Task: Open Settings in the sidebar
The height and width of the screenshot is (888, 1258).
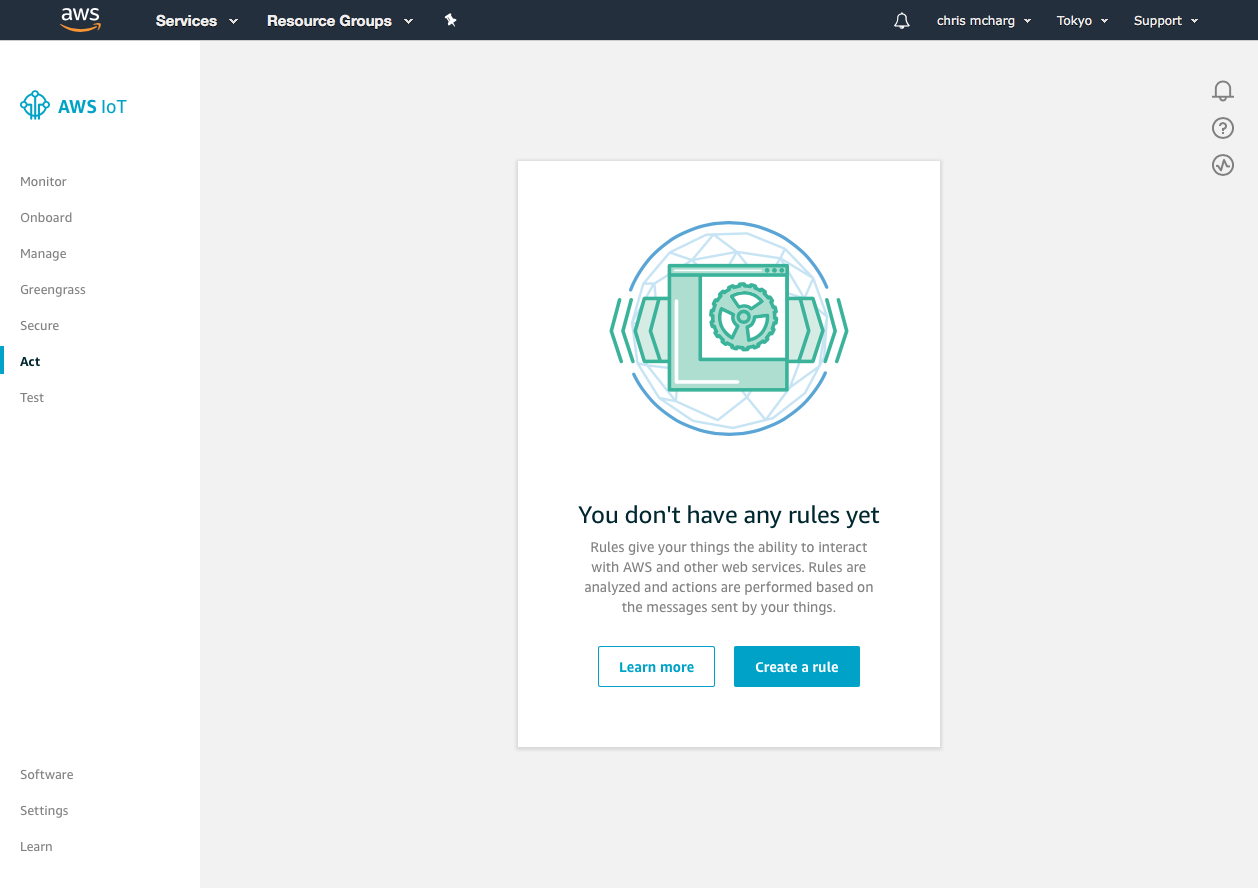Action: tap(44, 811)
